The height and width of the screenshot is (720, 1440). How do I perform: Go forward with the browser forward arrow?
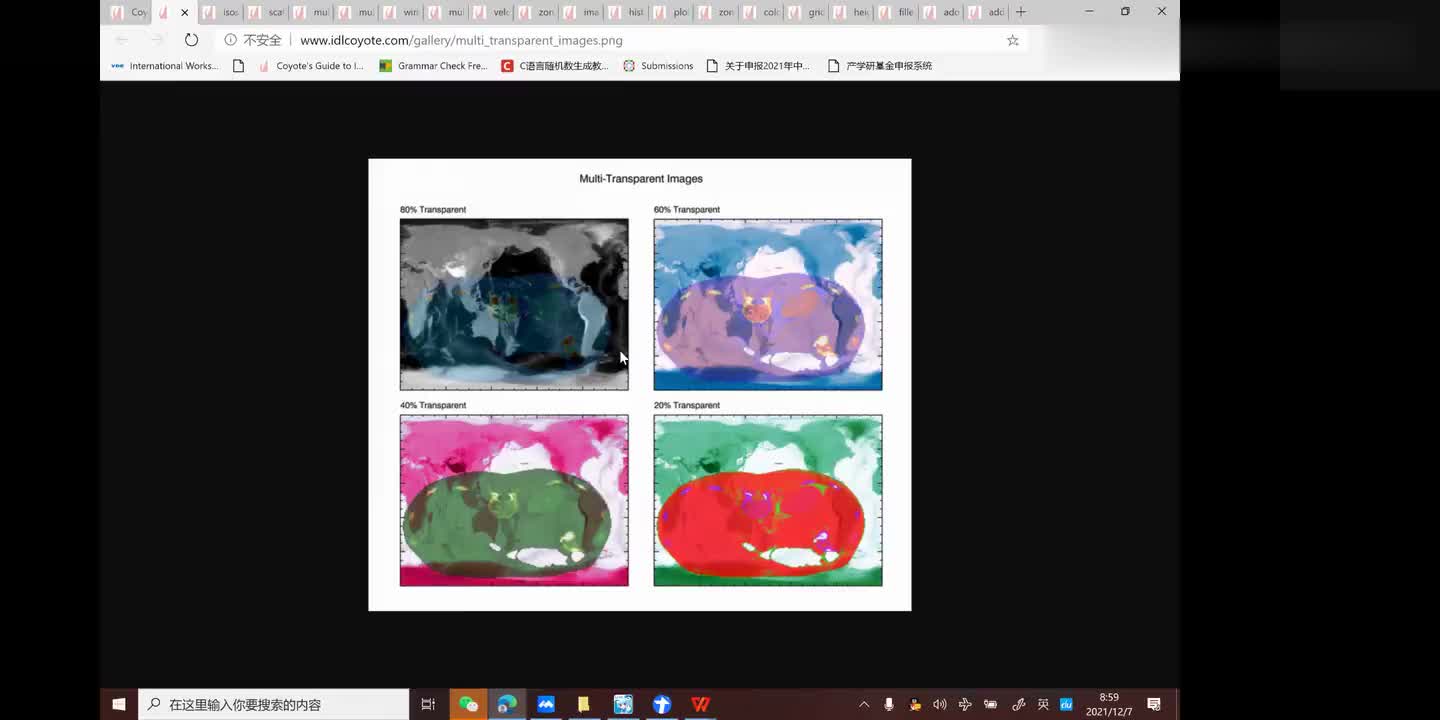coord(157,40)
